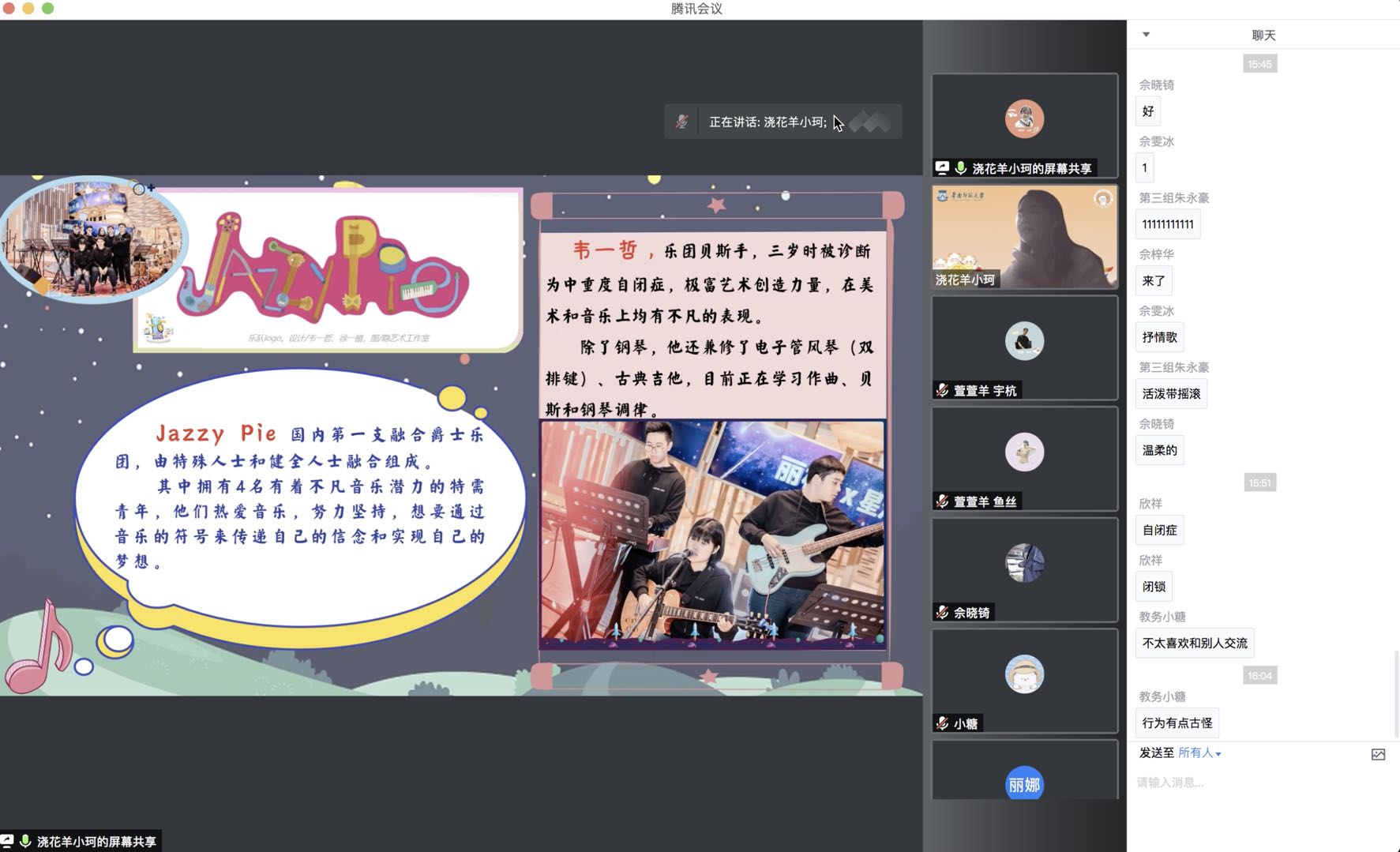1400x852 pixels.
Task: Click avatar on the 屏幕共享 participant tile
Action: click(x=1024, y=119)
